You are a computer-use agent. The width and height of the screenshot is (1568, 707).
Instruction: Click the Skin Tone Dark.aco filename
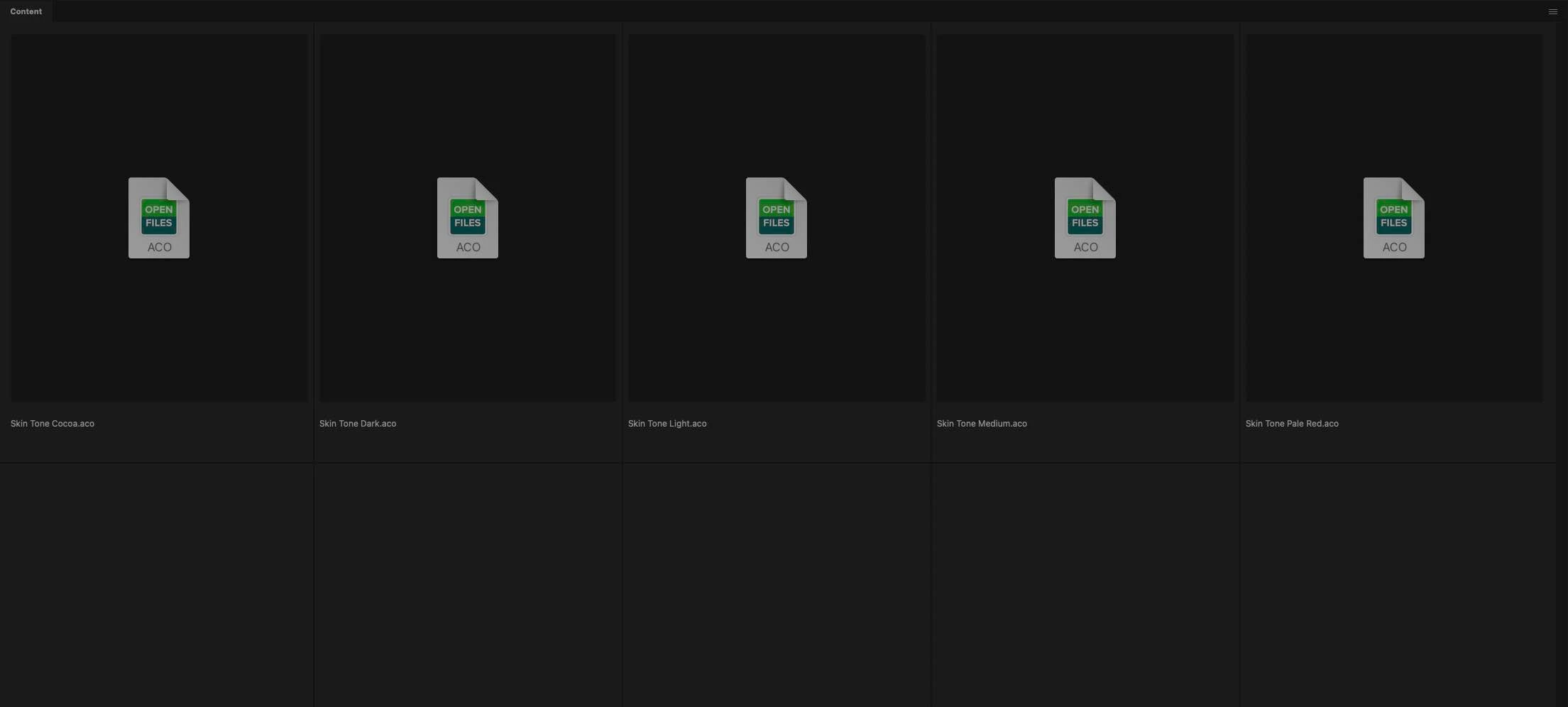pyautogui.click(x=358, y=424)
